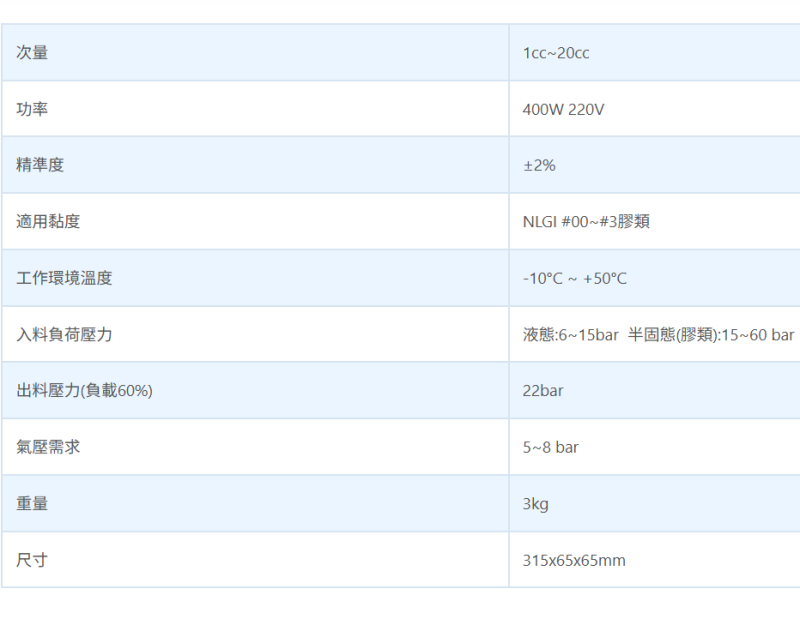The image size is (800, 637).
Task: Select the 1cc~20cc value cell
Action: (x=556, y=53)
